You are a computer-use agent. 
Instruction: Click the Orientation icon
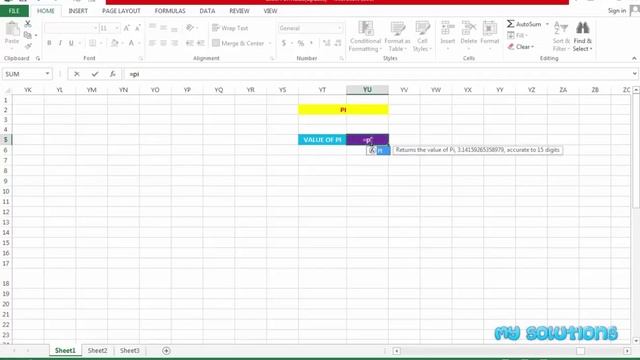[x=190, y=28]
